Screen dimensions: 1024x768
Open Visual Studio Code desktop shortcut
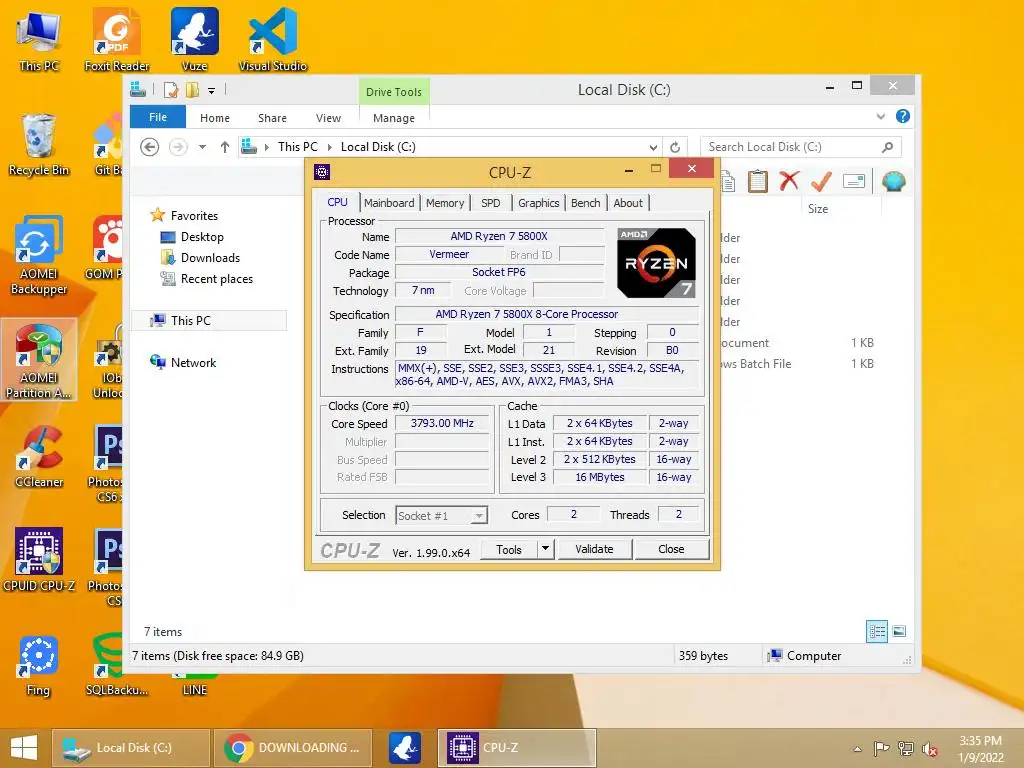pyautogui.click(x=272, y=39)
